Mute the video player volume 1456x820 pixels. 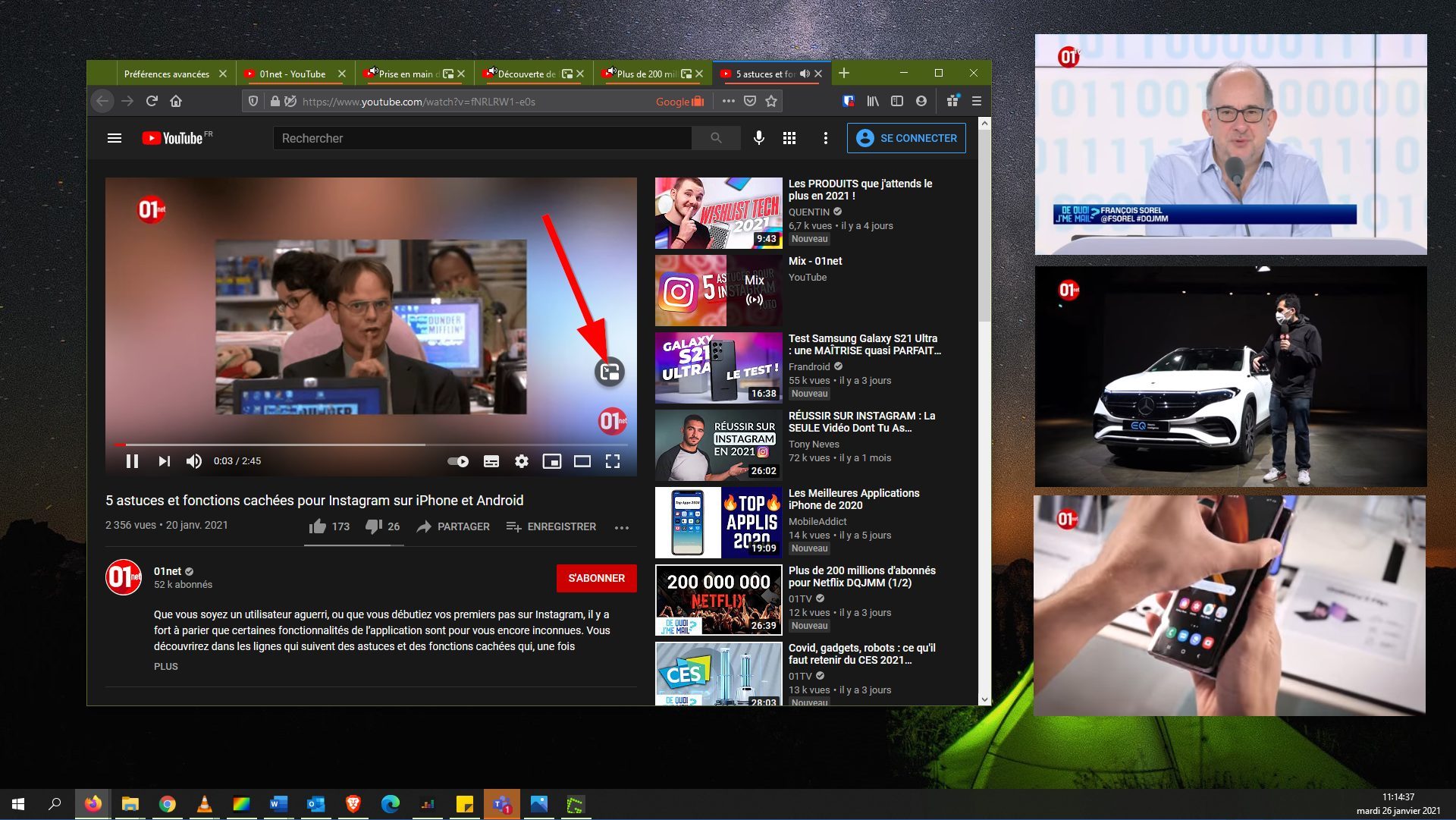pos(194,461)
